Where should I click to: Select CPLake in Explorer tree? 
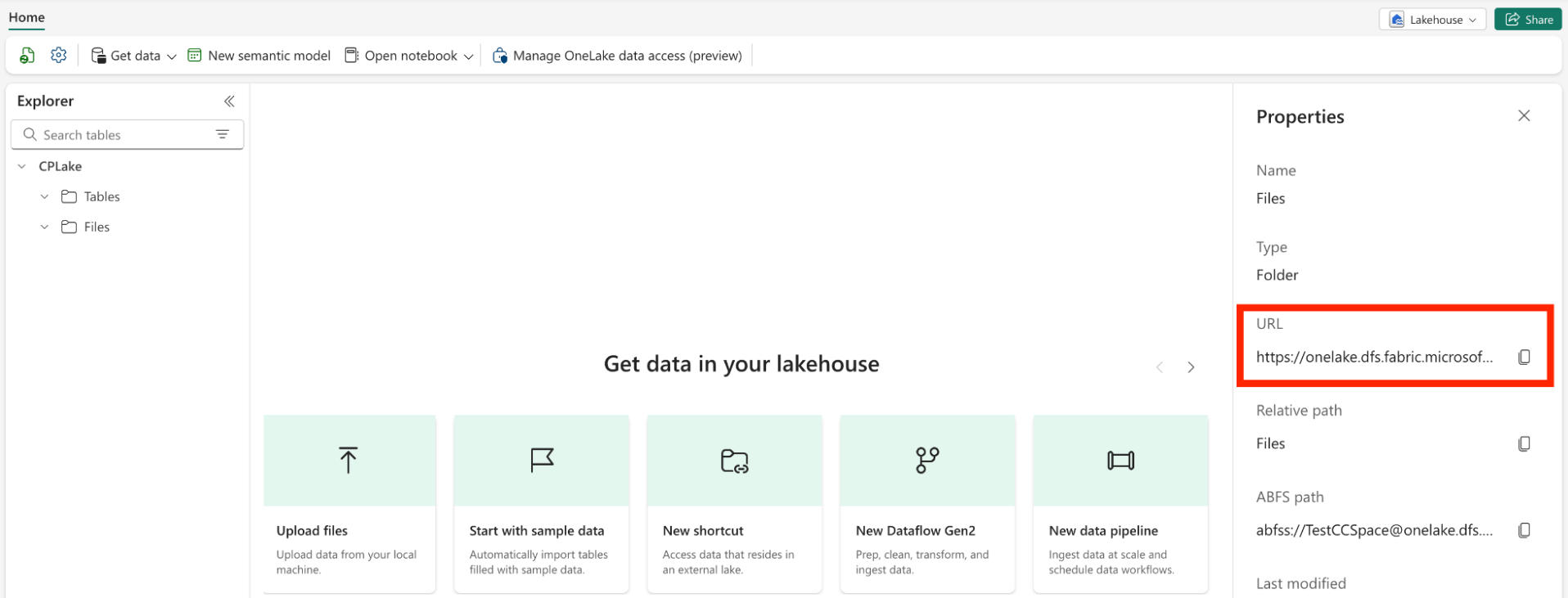[61, 166]
